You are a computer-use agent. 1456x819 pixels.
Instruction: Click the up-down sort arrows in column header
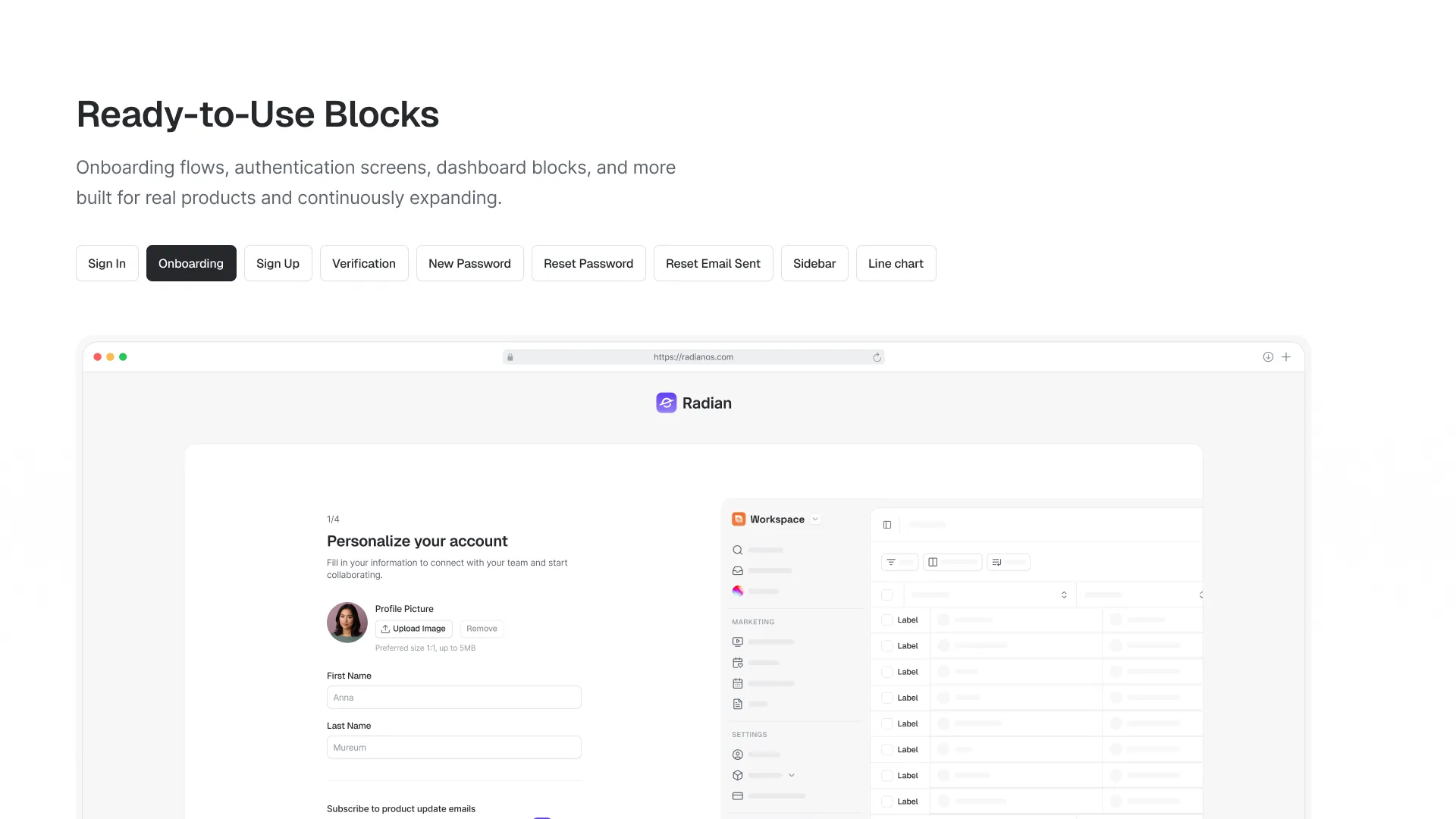1064,595
